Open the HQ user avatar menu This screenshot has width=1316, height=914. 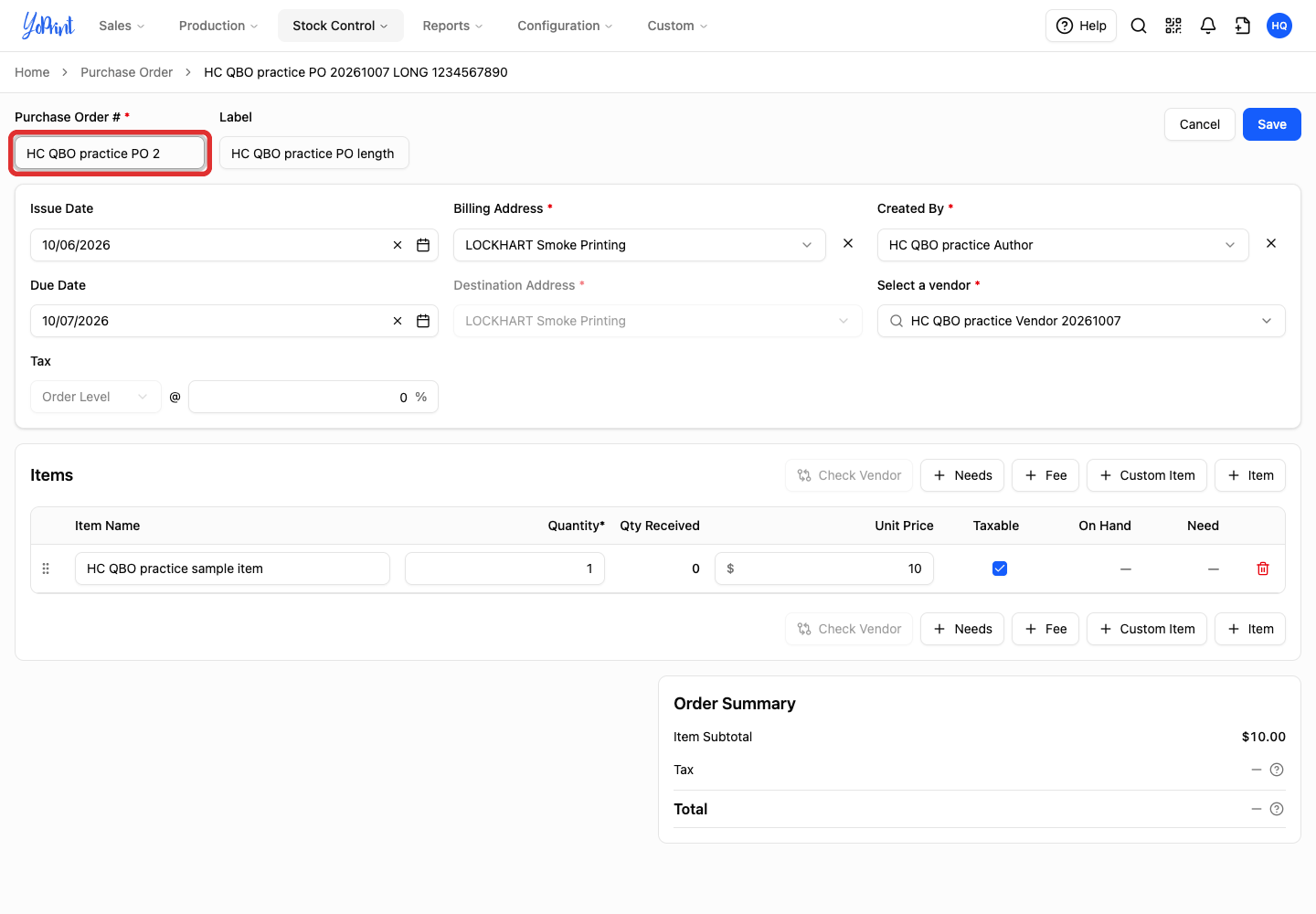pyautogui.click(x=1279, y=26)
